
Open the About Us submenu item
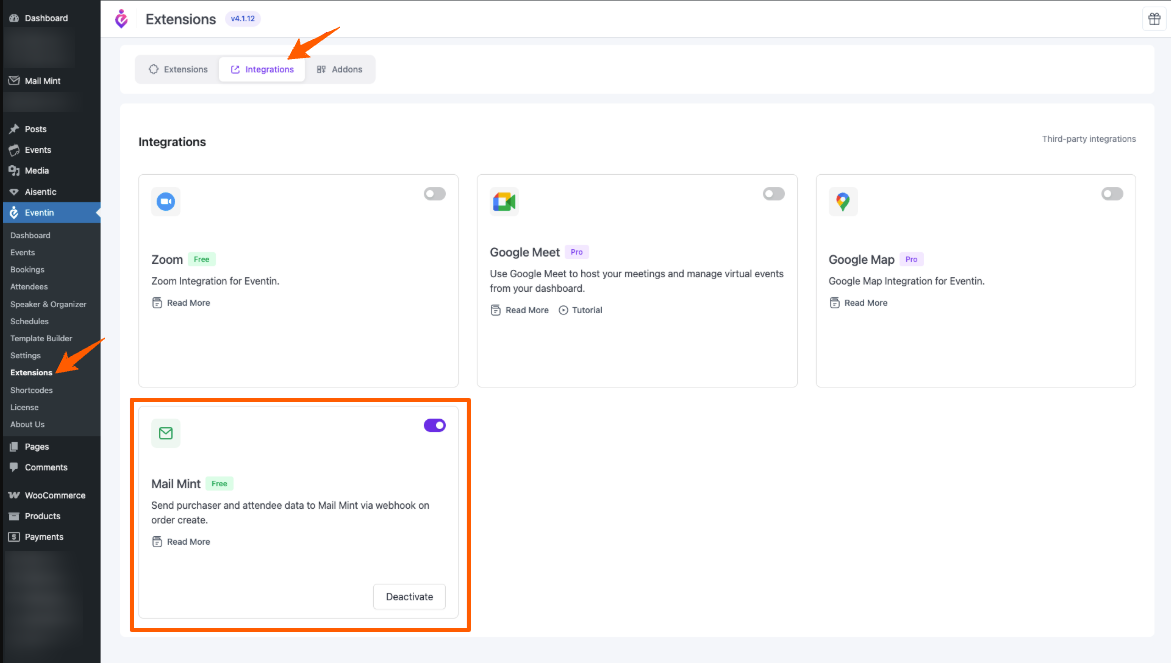28,424
